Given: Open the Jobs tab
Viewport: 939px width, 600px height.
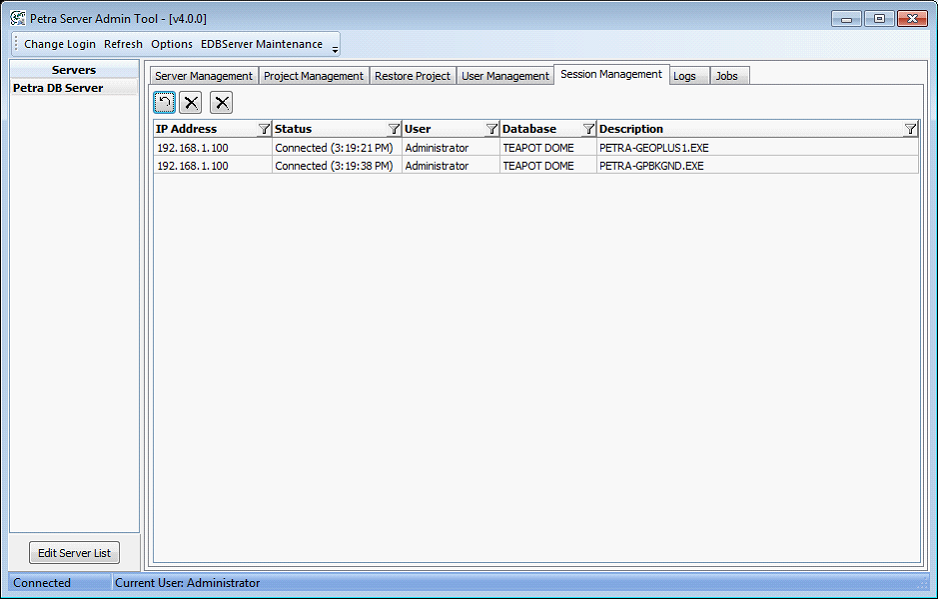Looking at the screenshot, I should 727,76.
